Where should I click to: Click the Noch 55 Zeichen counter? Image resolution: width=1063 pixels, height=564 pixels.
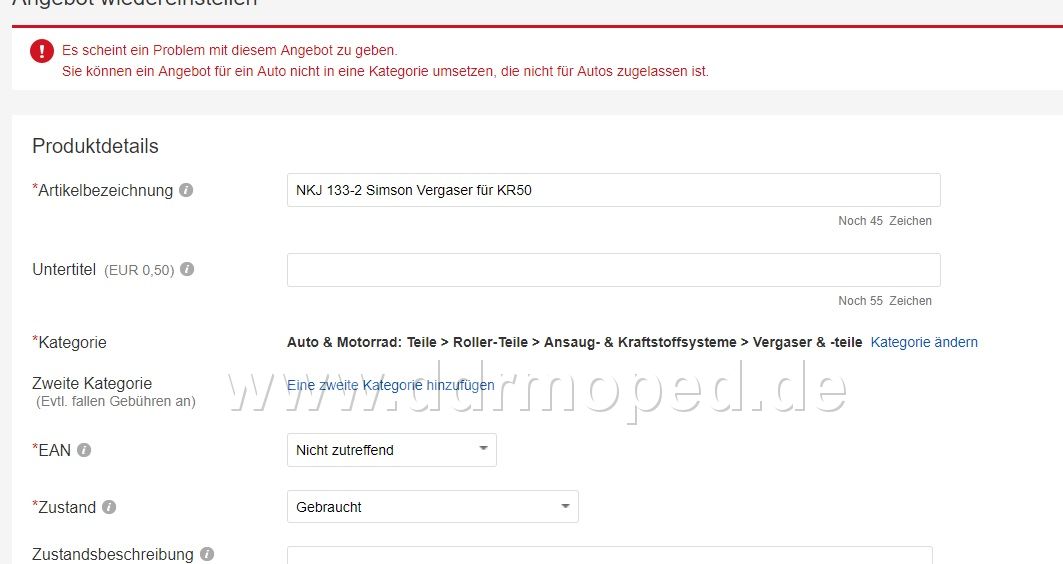[884, 301]
